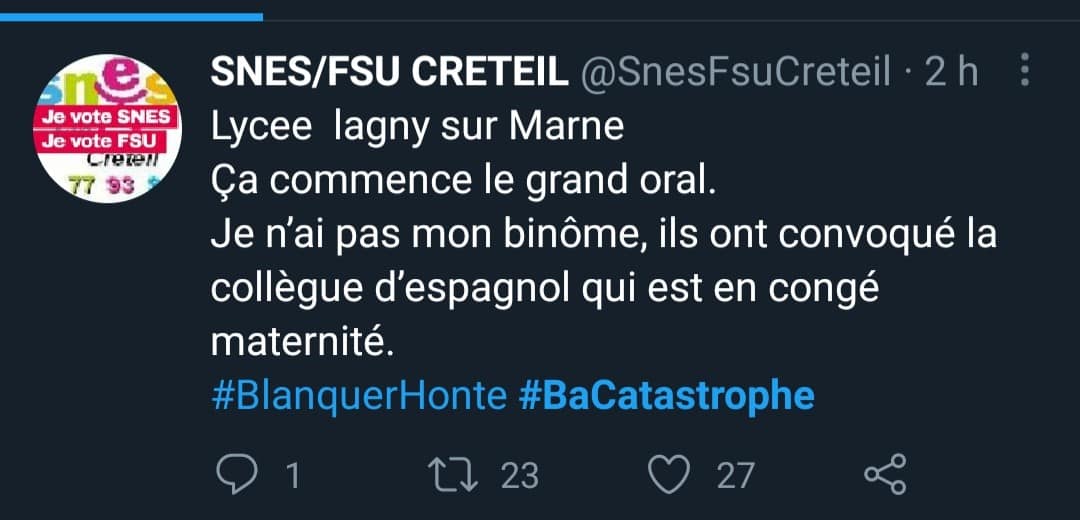Click the @SnesFsuCreteil handle
This screenshot has width=1080, height=520.
735,73
